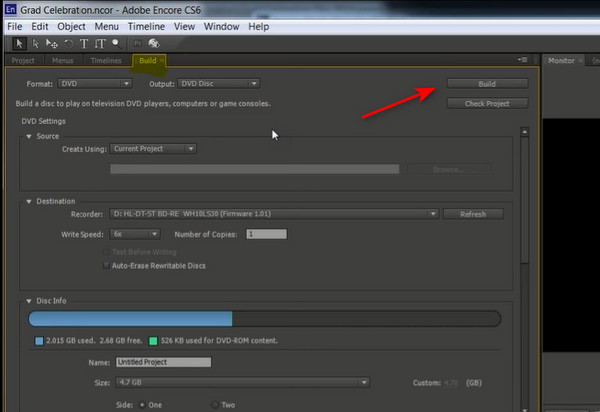Click the green DVD-ROM content swatch

coord(153,341)
